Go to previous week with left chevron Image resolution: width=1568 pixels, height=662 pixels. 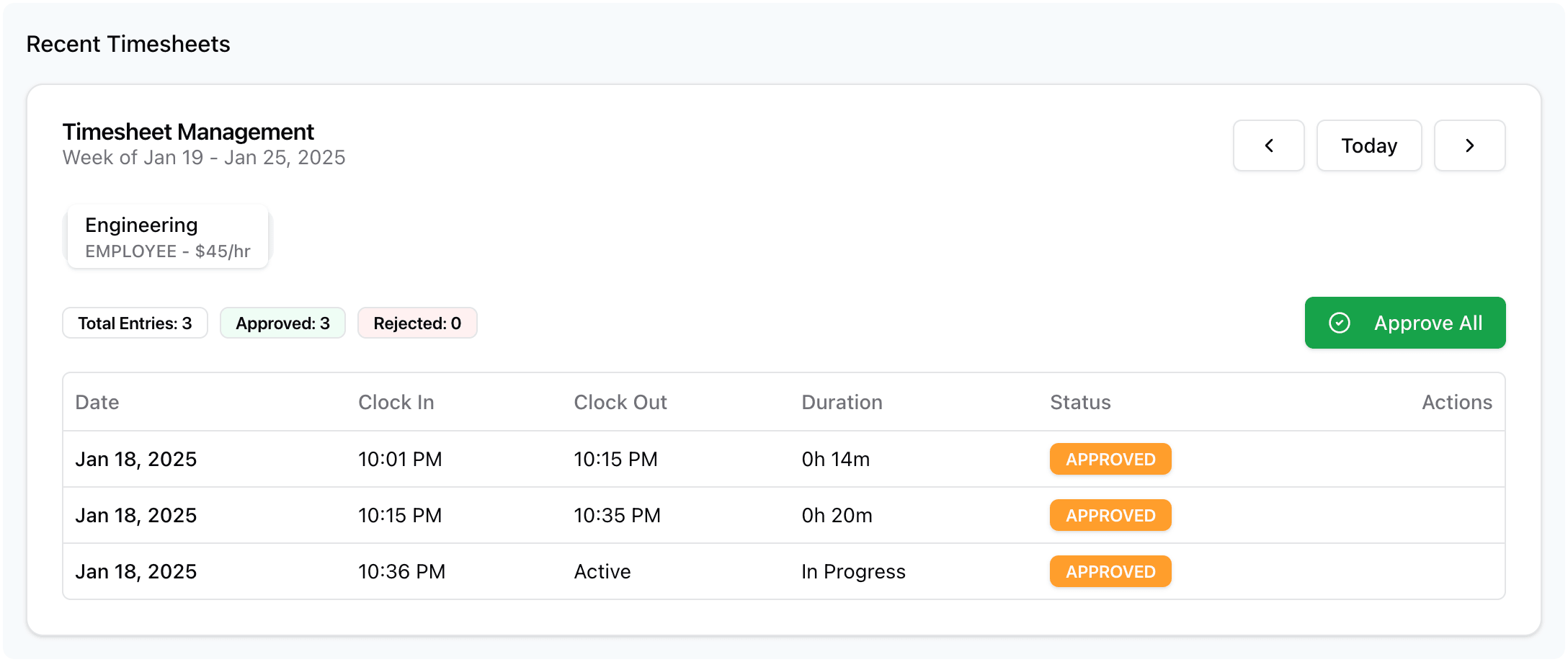pyautogui.click(x=1268, y=146)
